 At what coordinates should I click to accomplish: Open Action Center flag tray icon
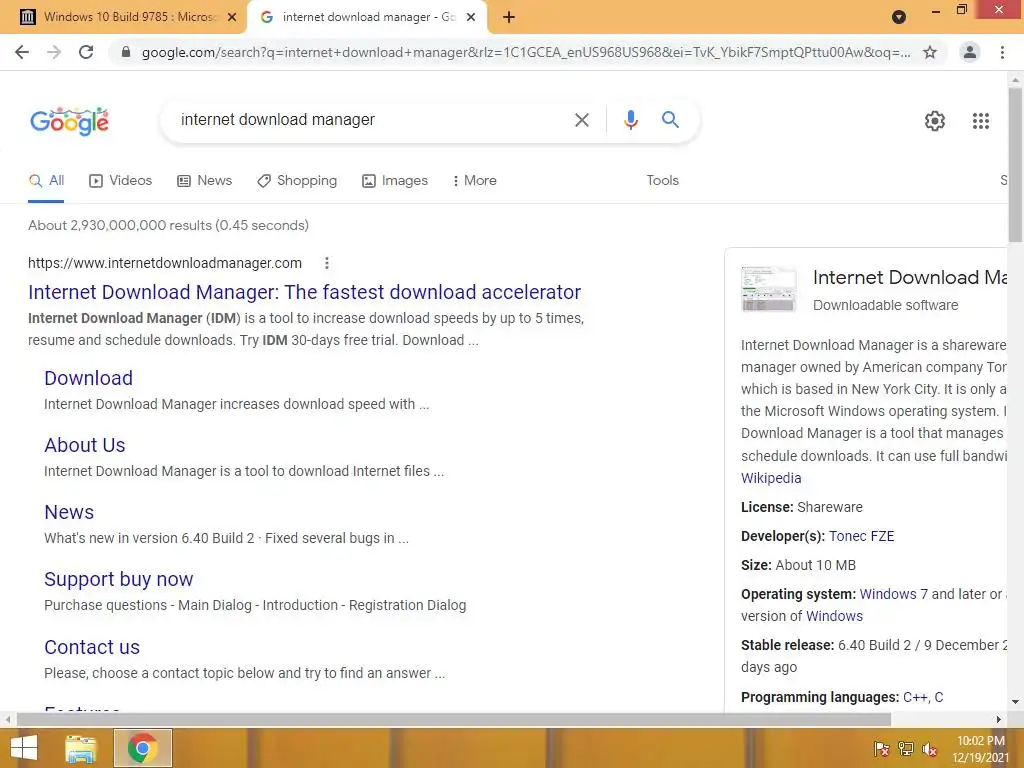[881, 749]
